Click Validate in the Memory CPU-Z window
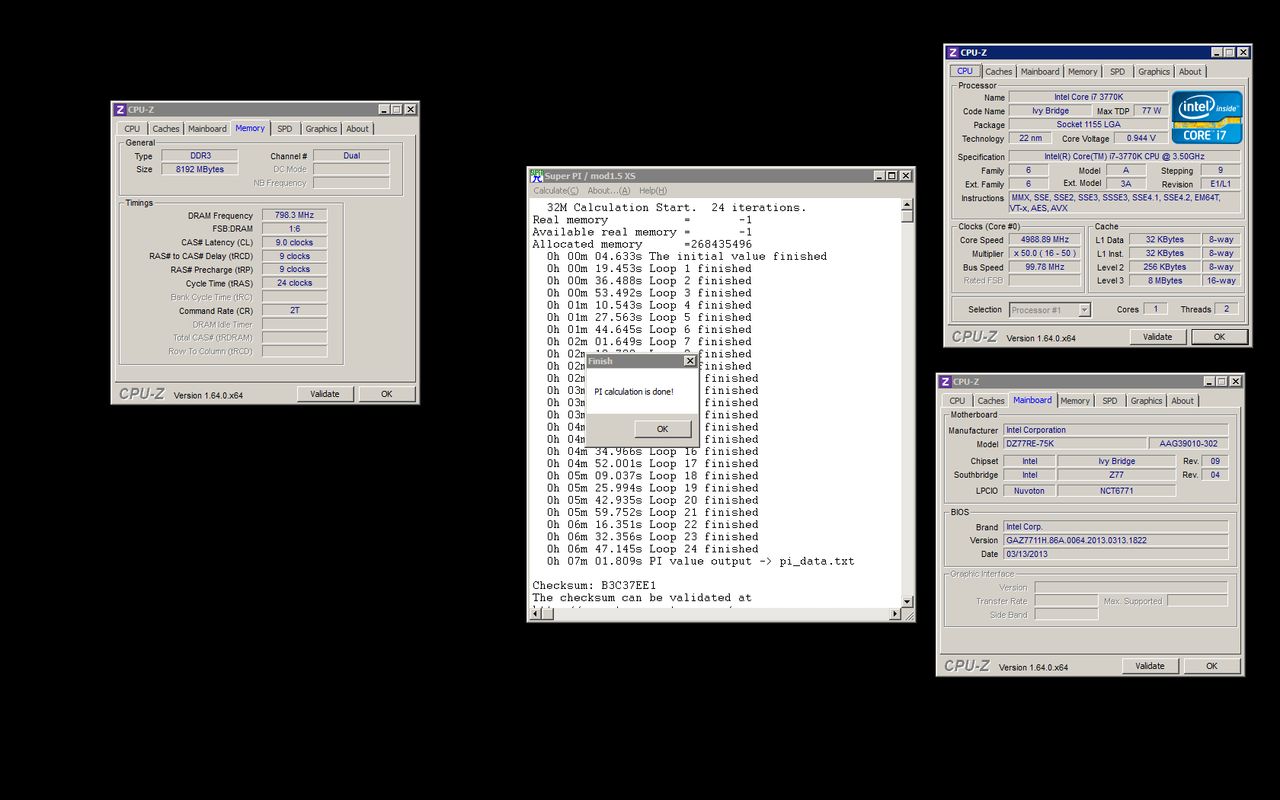Viewport: 1280px width, 800px height. click(325, 394)
